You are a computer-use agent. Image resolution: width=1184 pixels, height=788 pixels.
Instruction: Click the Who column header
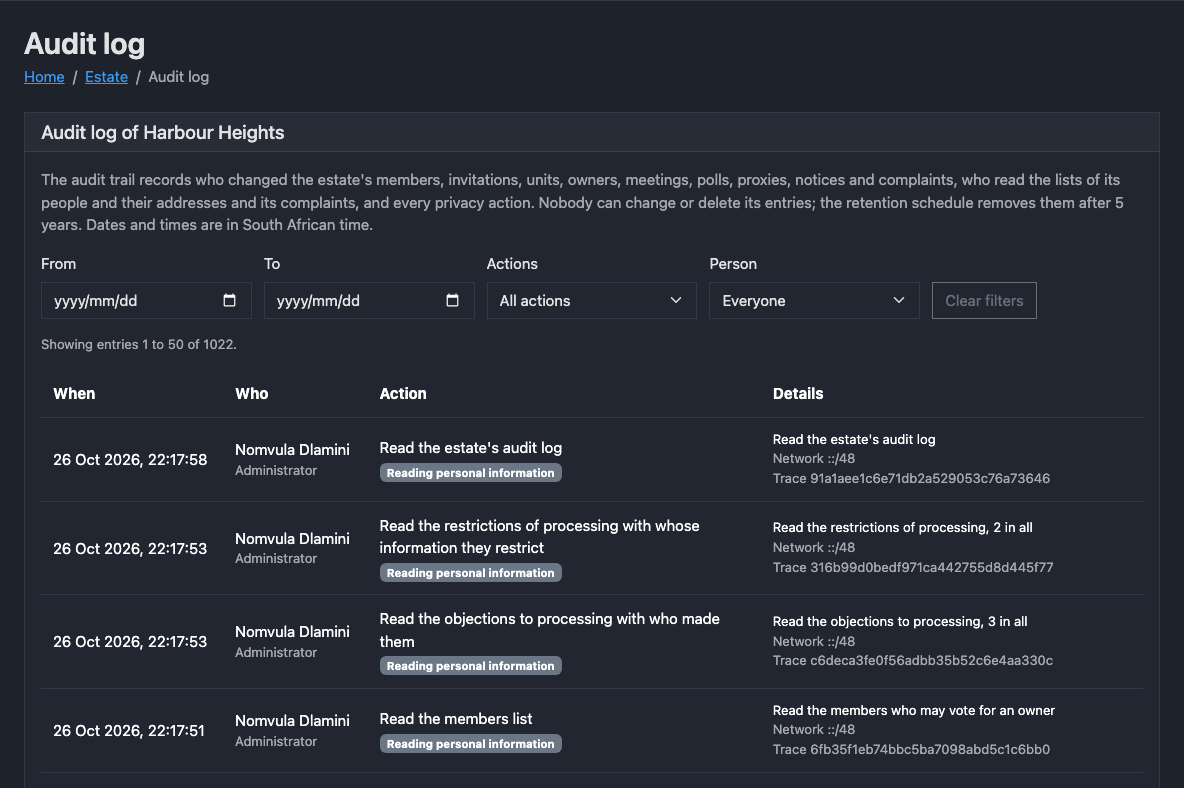[251, 393]
